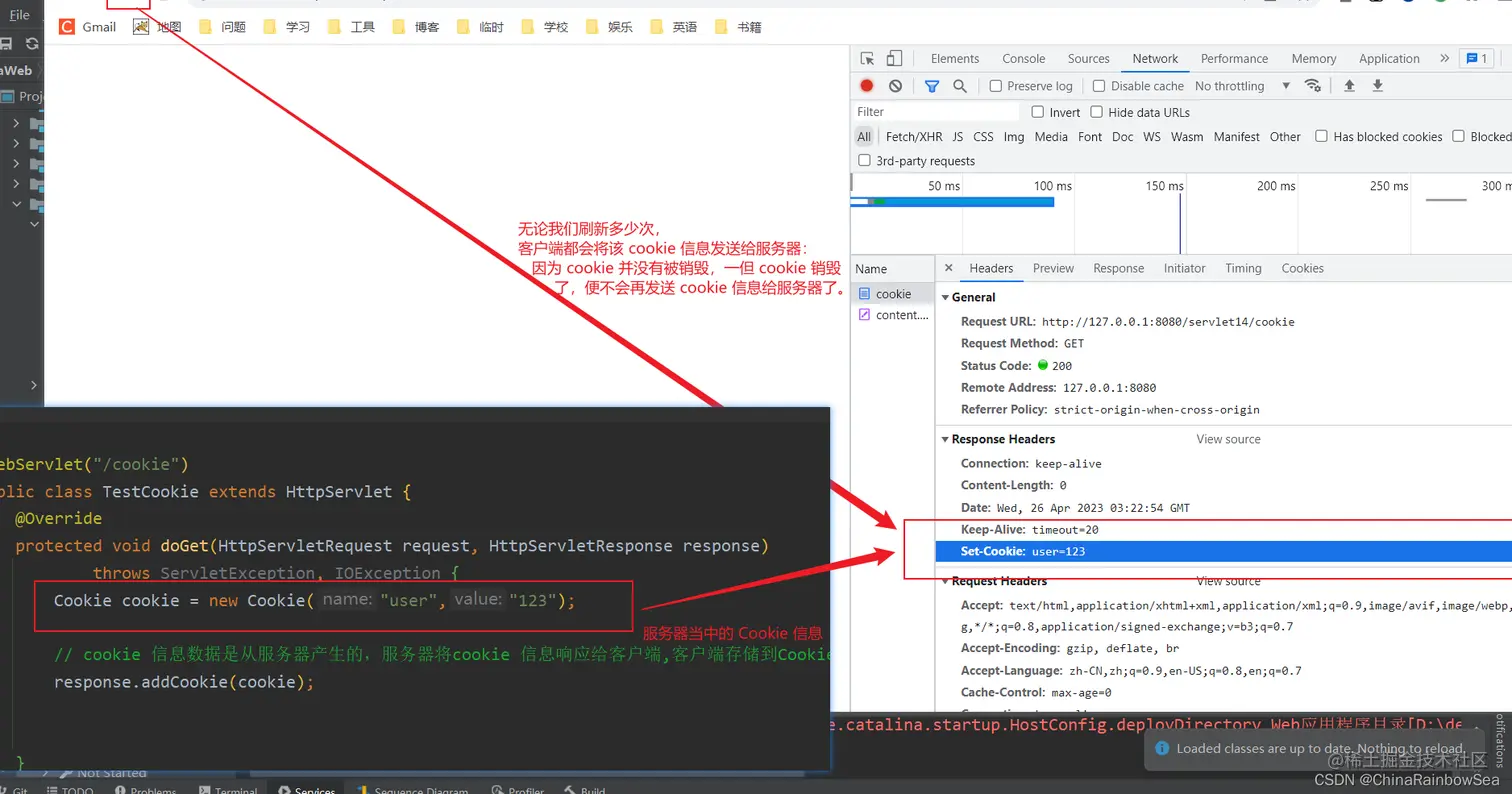Open the 临时 bookmark folder
The width and height of the screenshot is (1512, 794).
(x=480, y=27)
